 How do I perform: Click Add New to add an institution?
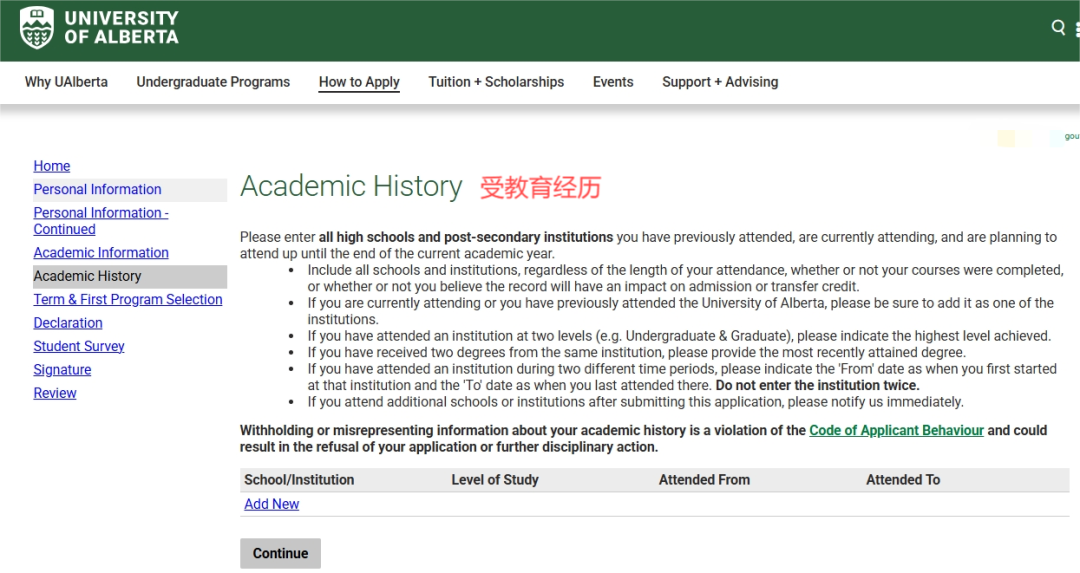click(271, 504)
